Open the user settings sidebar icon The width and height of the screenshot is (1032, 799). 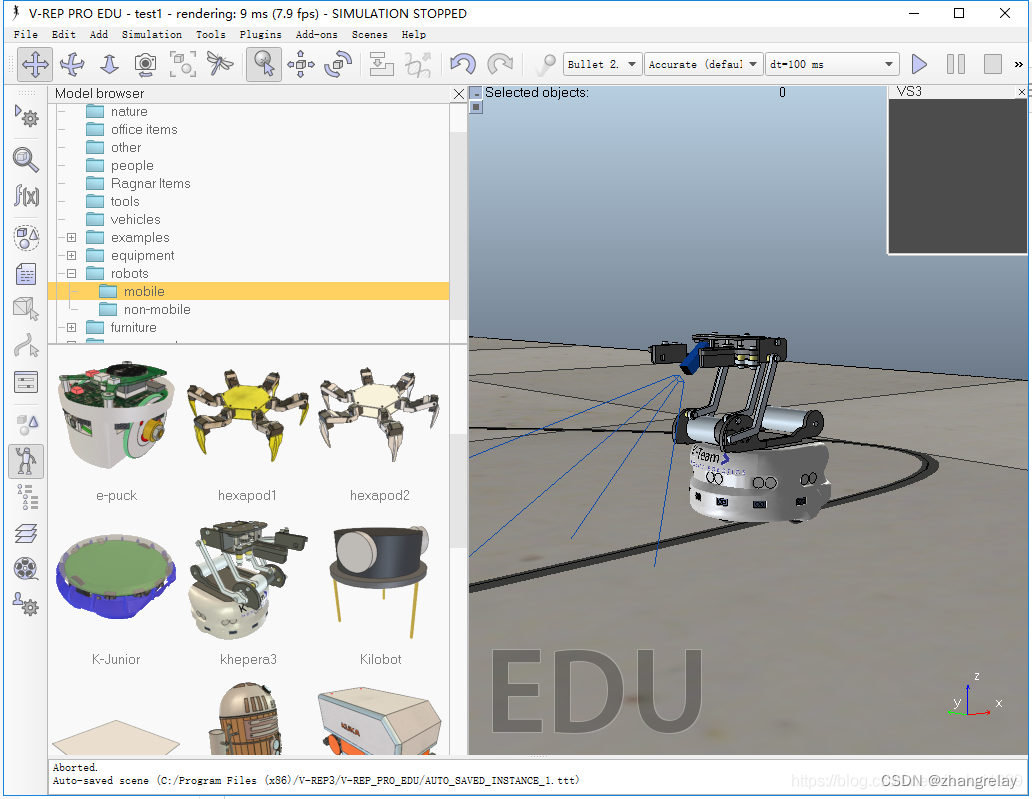tap(26, 603)
